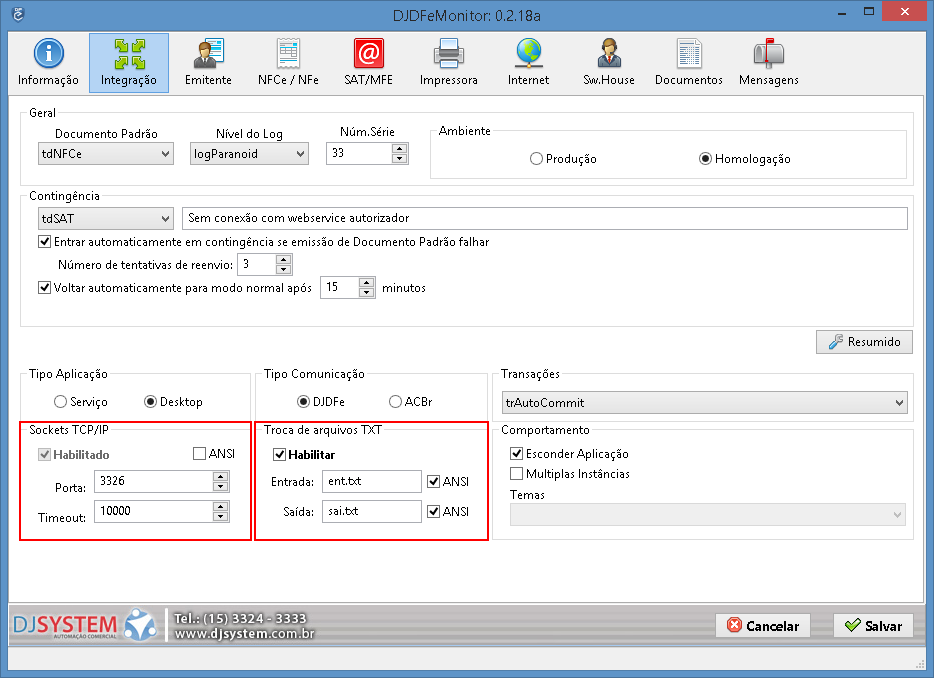Viewport: 934px width, 678px height.
Task: Toggle ANSI checkbox for Saída file
Action: click(x=434, y=511)
